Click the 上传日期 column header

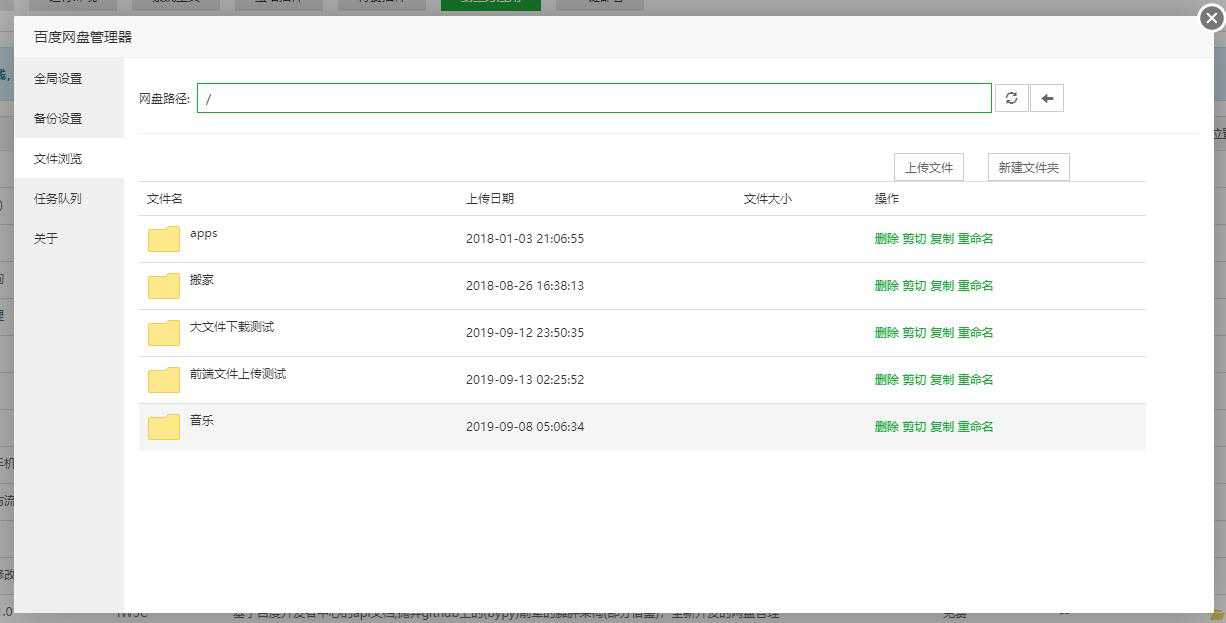click(x=490, y=199)
